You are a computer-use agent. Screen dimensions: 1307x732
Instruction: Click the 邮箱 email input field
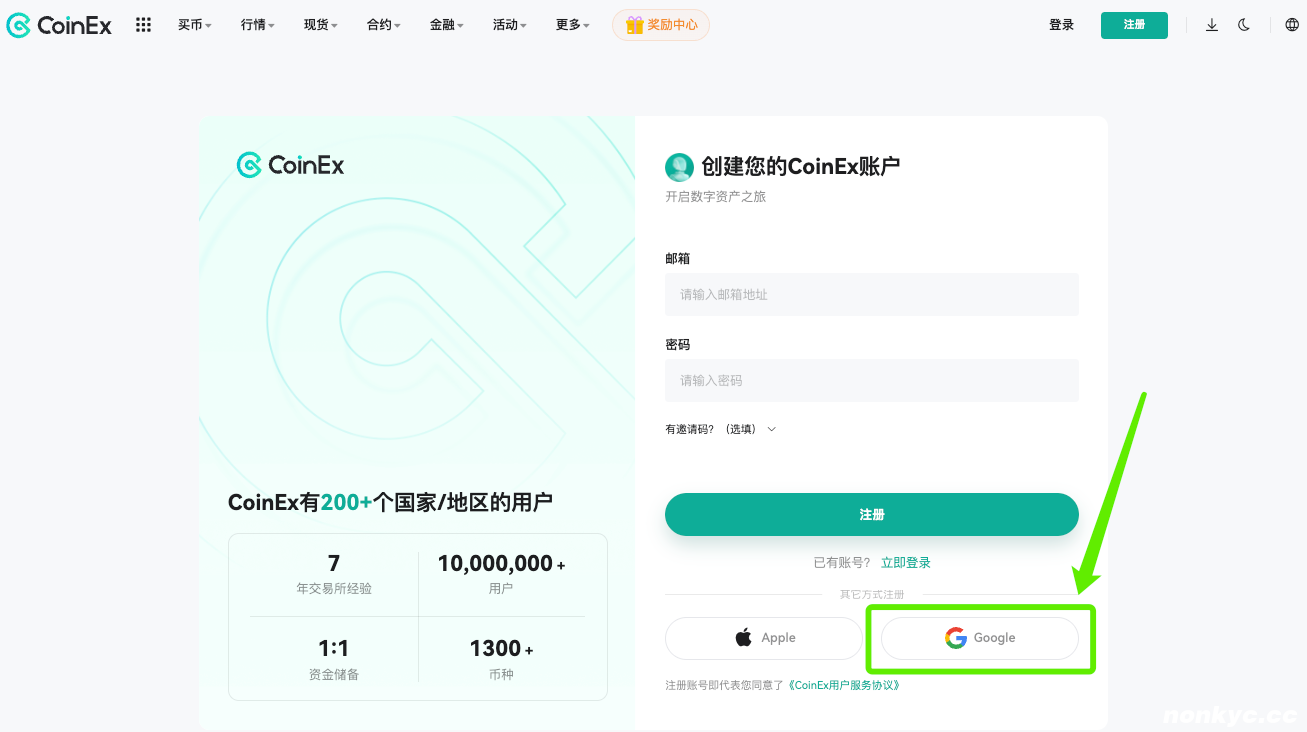(x=871, y=295)
